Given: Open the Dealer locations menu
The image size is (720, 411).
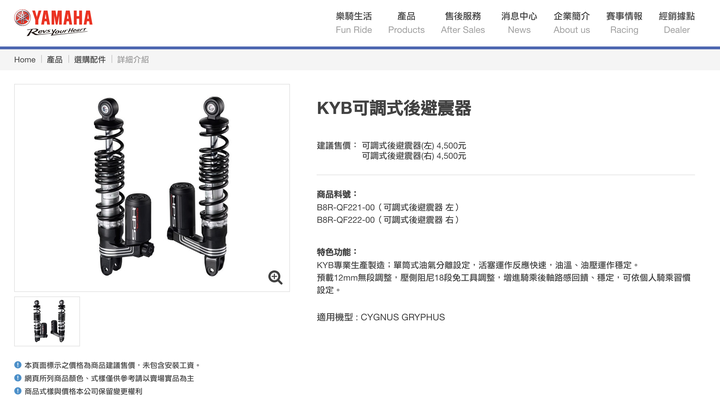Looking at the screenshot, I should tap(677, 23).
